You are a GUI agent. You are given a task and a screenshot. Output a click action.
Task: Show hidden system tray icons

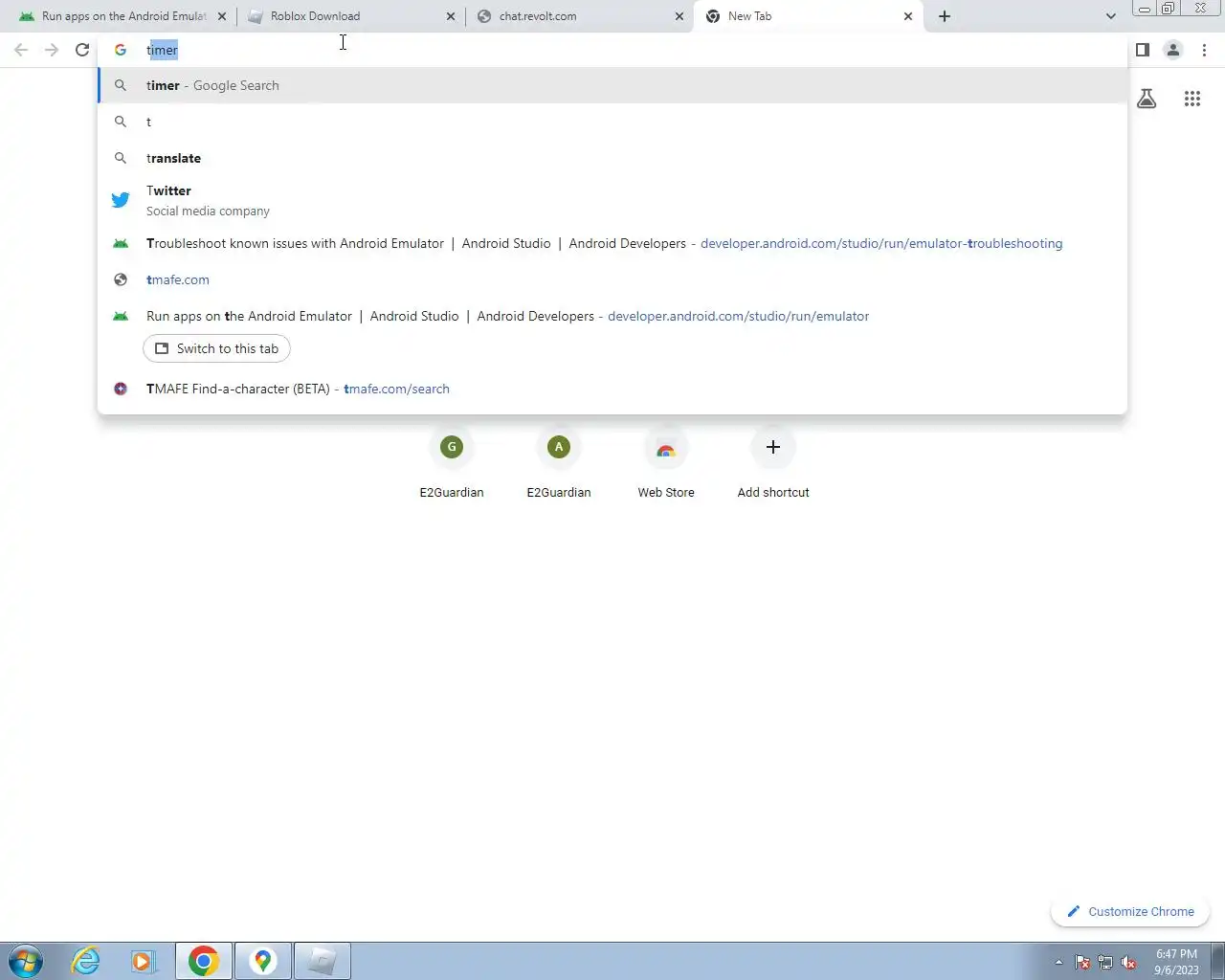click(1058, 963)
